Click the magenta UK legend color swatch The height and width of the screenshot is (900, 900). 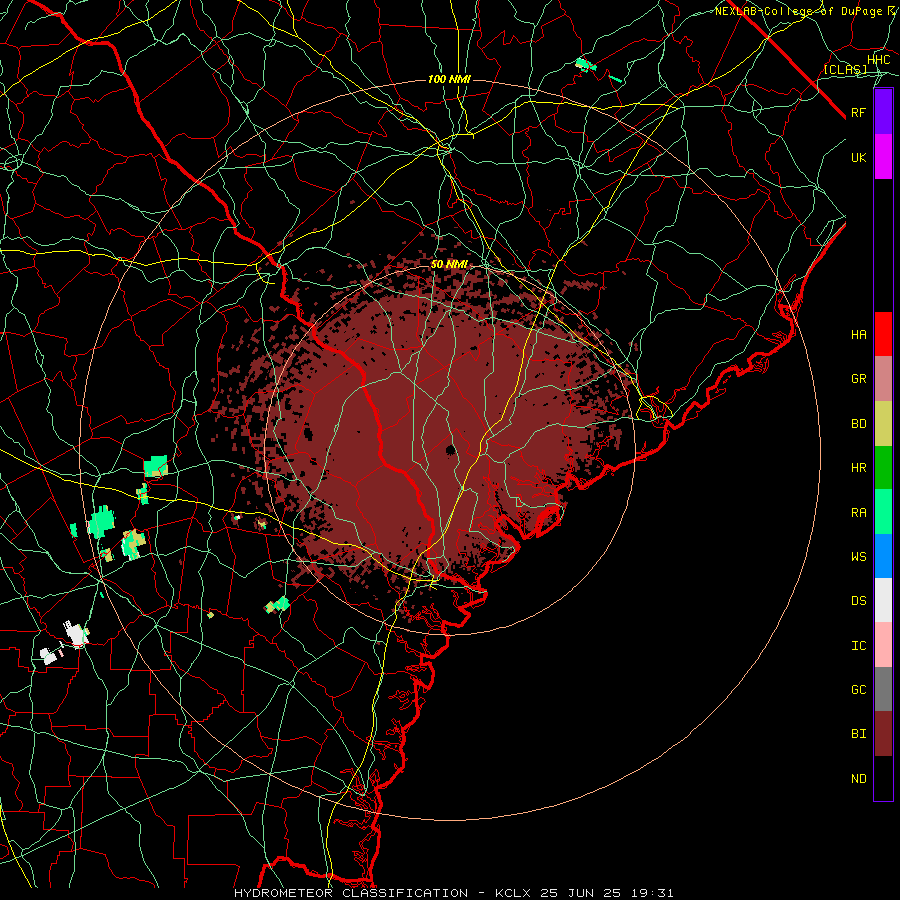883,157
